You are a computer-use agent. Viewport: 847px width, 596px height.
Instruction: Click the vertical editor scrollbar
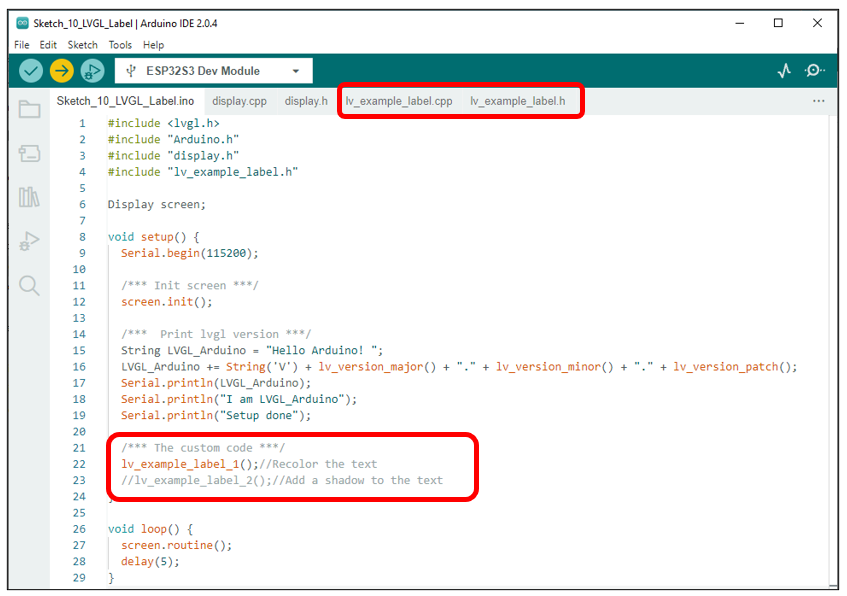tap(835, 351)
